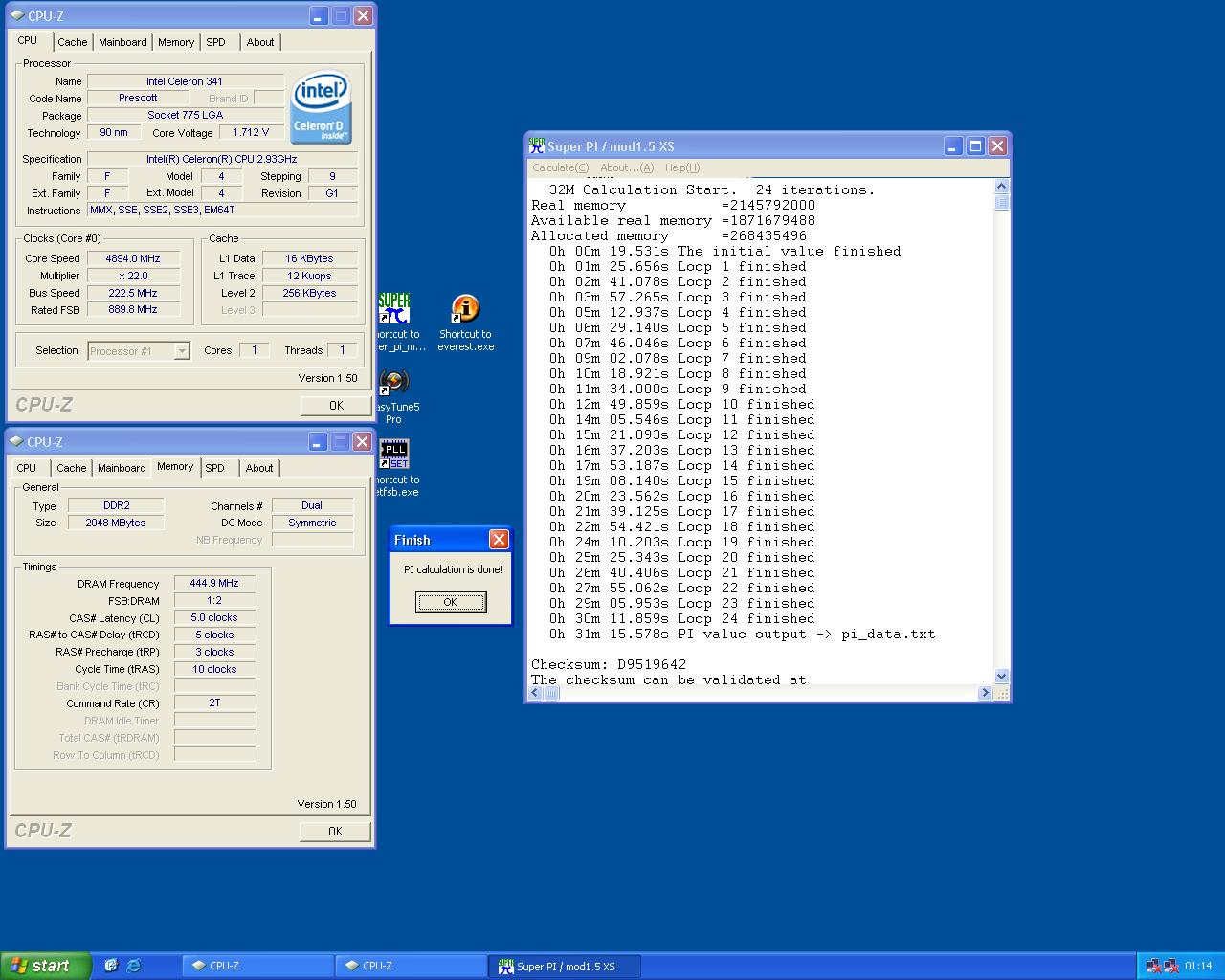
Task: Switch to second CPU-Z taskbar button
Action: point(411,966)
